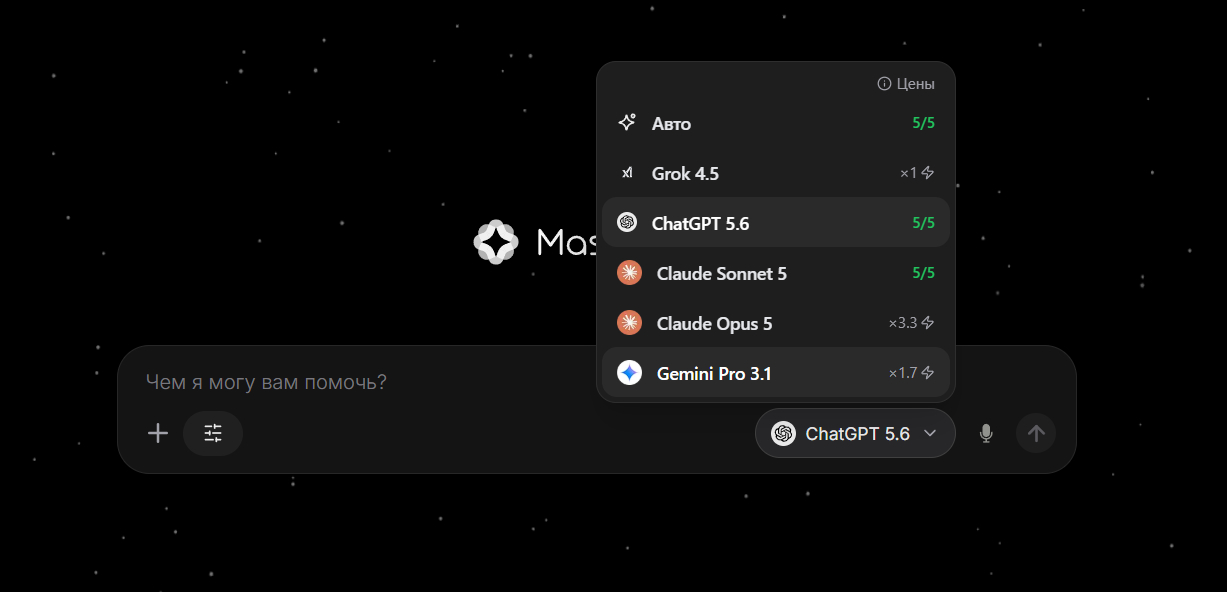Select ChatGPT 5.6 in the model list
The width and height of the screenshot is (1227, 592).
(x=776, y=222)
